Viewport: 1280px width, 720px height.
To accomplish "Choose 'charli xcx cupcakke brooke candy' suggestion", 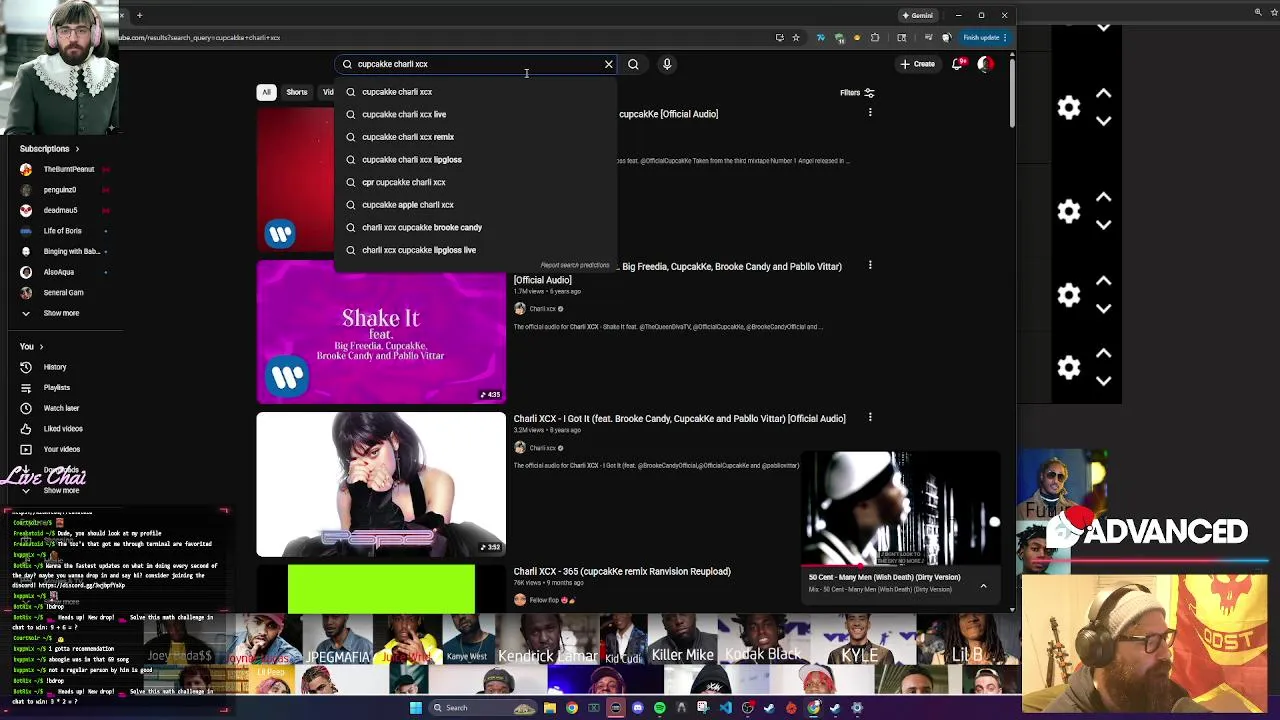I will 475,227.
